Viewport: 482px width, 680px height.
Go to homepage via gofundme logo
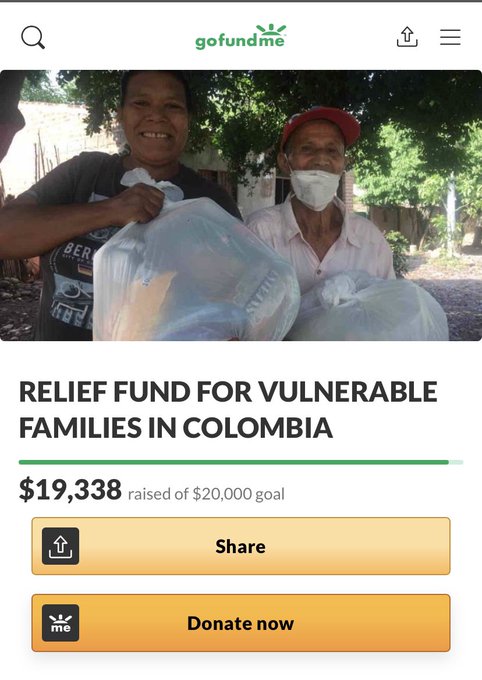tap(241, 37)
